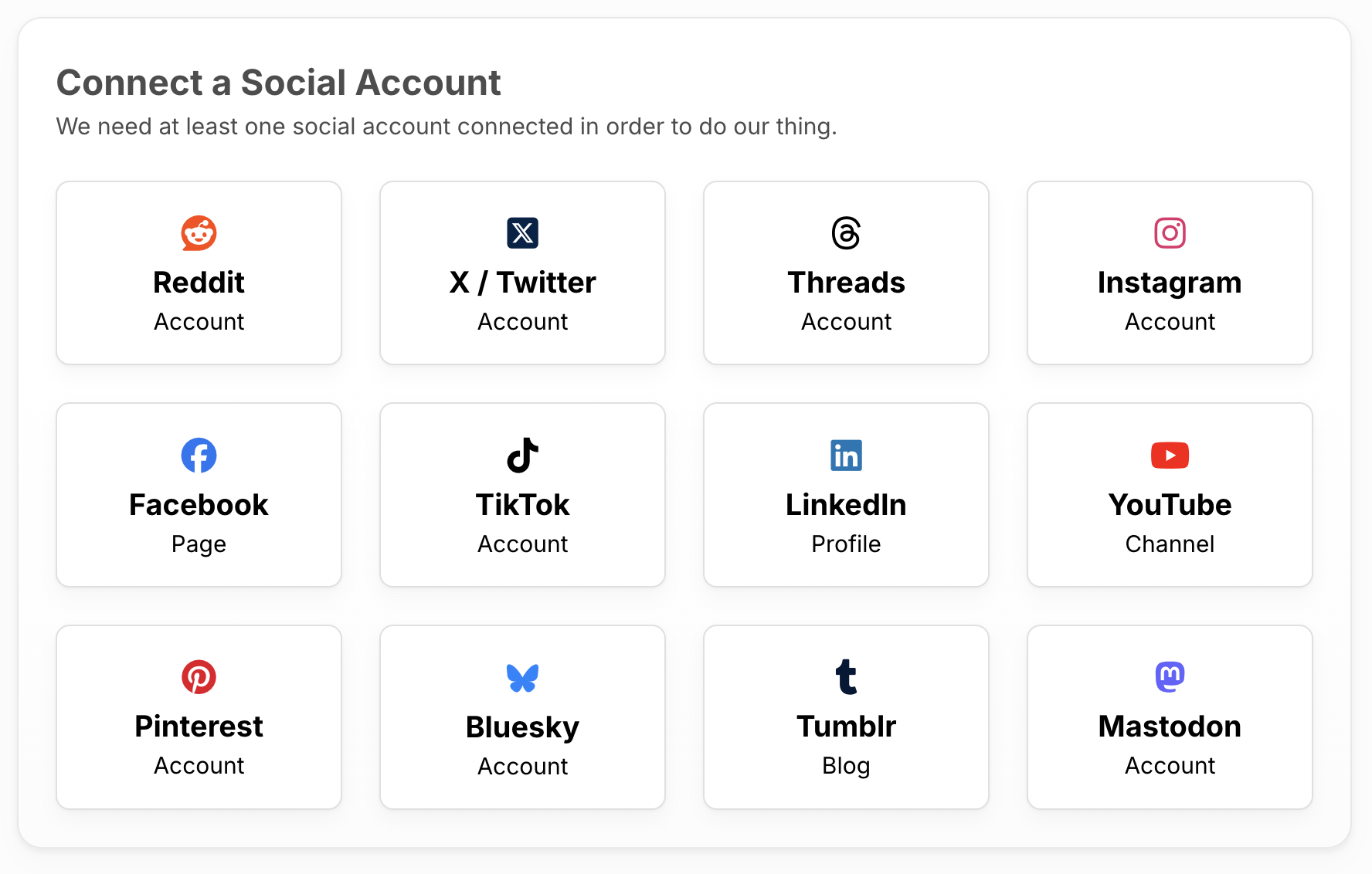The image size is (1372, 874).
Task: Connect a Mastodon Account
Action: click(1170, 717)
